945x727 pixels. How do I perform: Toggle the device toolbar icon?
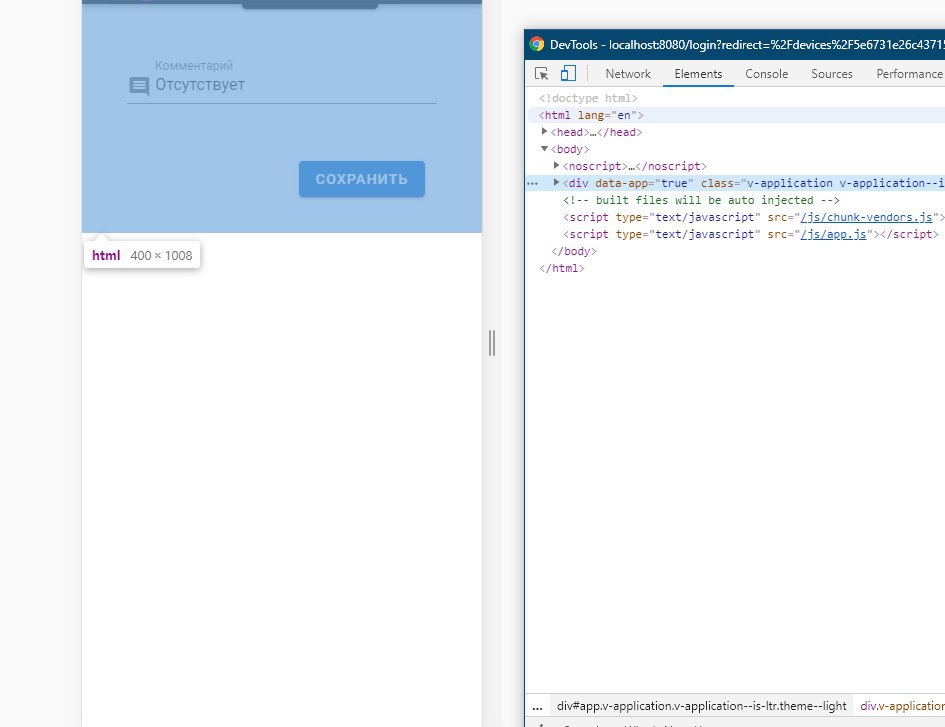[x=568, y=74]
